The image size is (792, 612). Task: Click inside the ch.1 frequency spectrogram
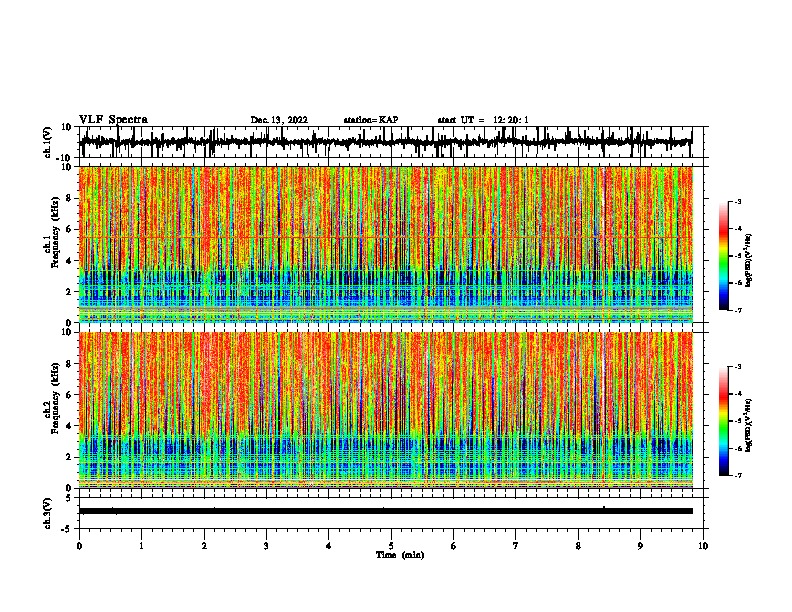coord(386,244)
